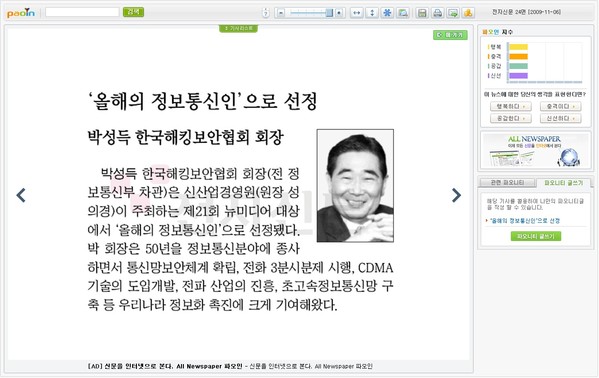Click the zoom slider handle
This screenshot has height=378, width=599.
[x=329, y=13]
